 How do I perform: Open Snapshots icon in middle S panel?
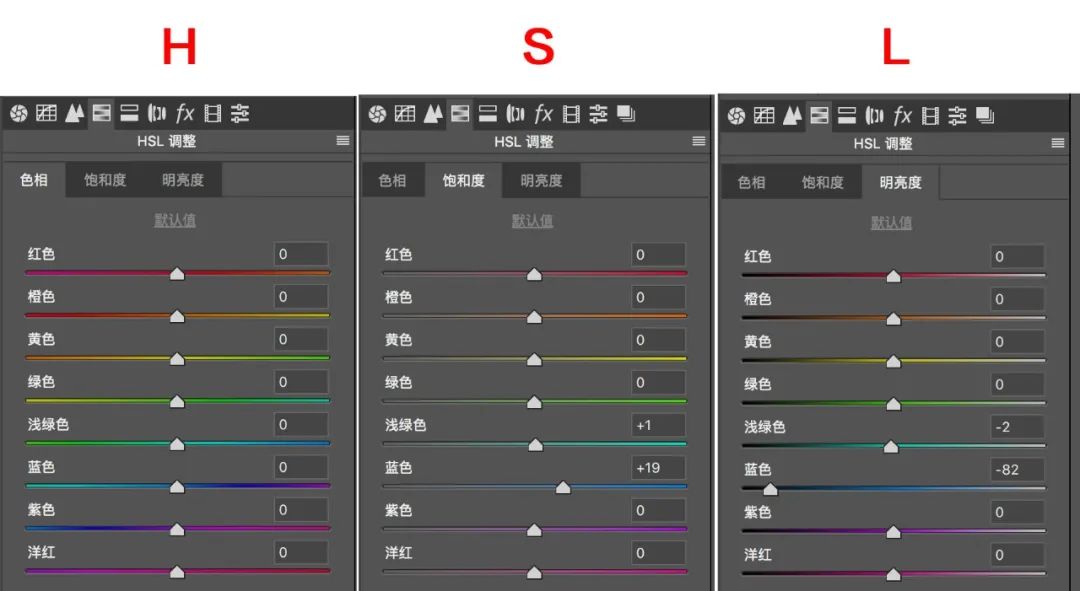[x=626, y=114]
